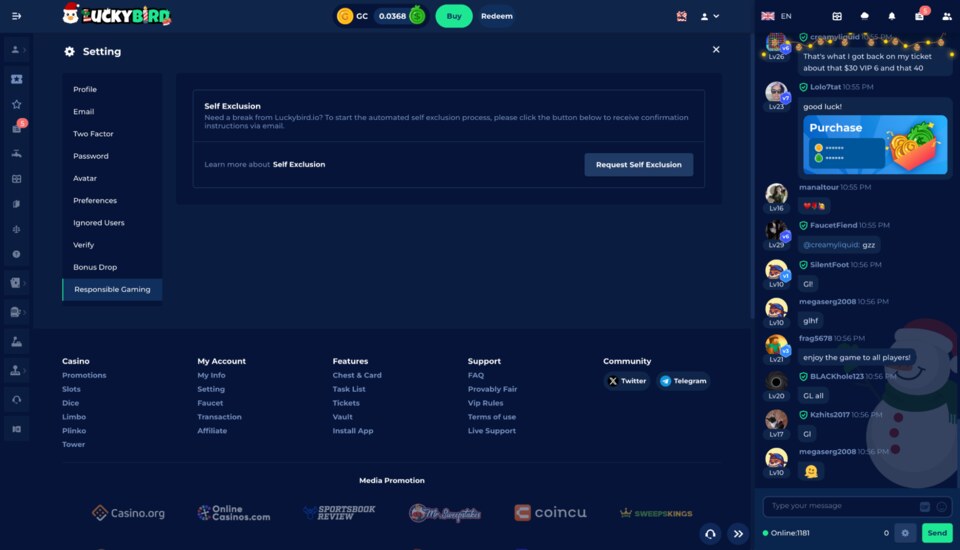This screenshot has width=960, height=550.
Task: Open the Password settings tab
Action: coord(112,156)
